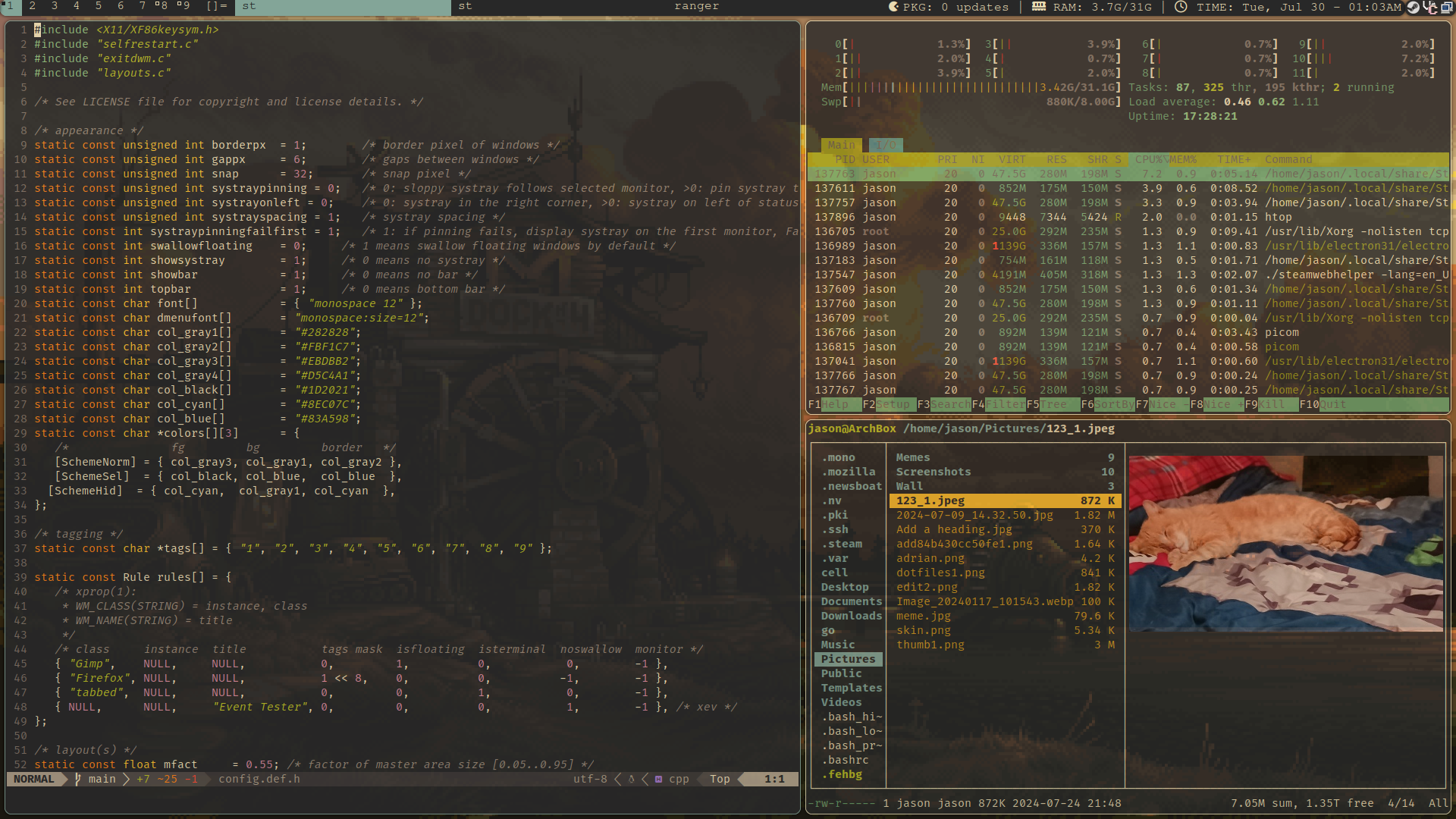Image resolution: width=1456 pixels, height=819 pixels.
Task: Expand the .steam directory in ranger sidebar
Action: point(843,544)
